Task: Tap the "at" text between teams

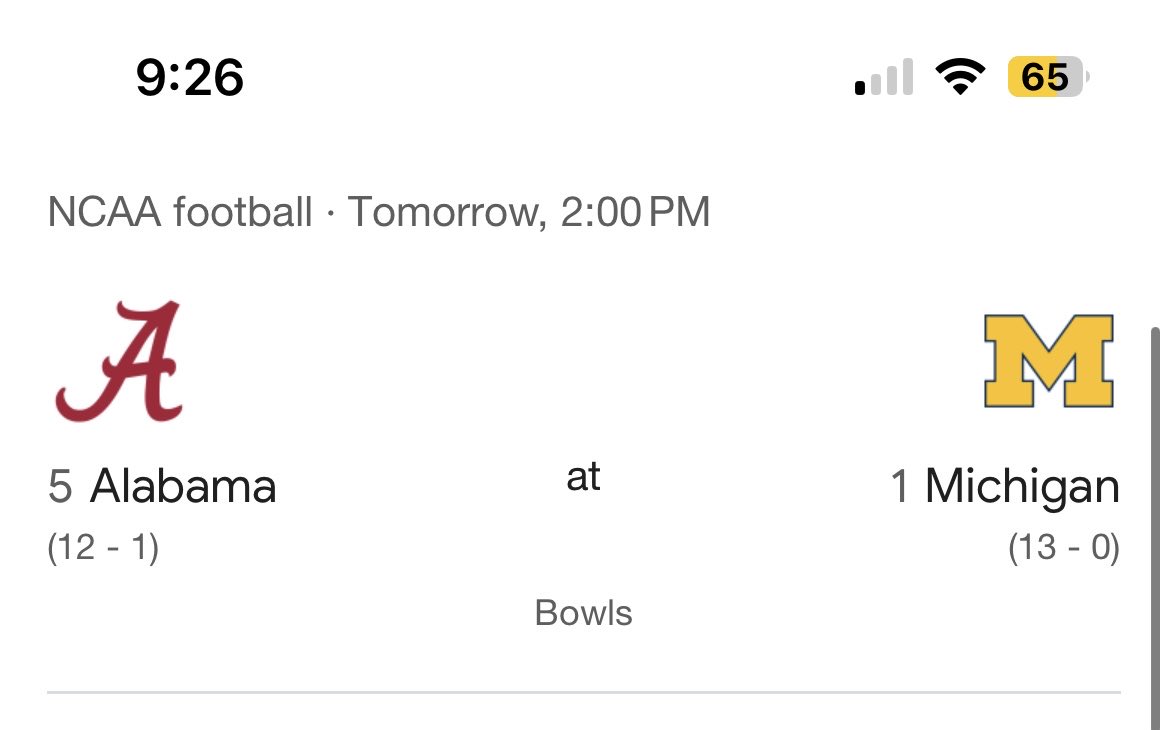Action: pos(584,478)
